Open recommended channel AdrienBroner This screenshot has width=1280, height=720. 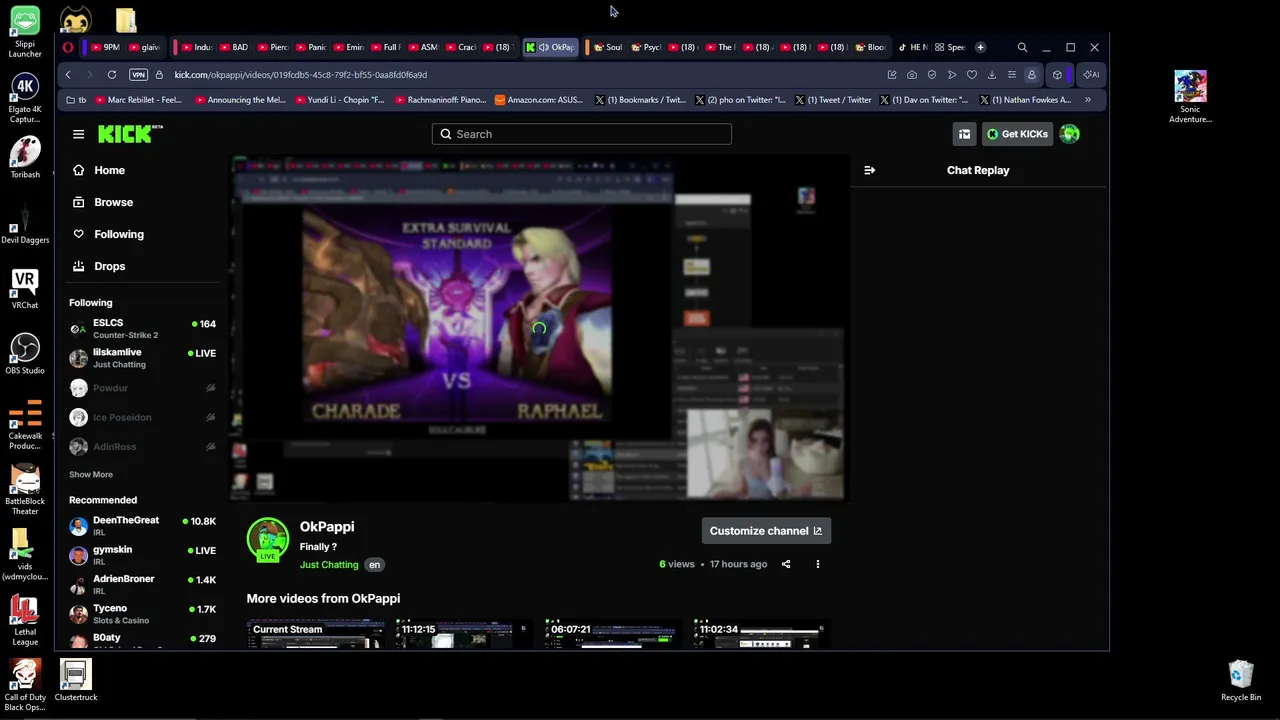(x=143, y=584)
